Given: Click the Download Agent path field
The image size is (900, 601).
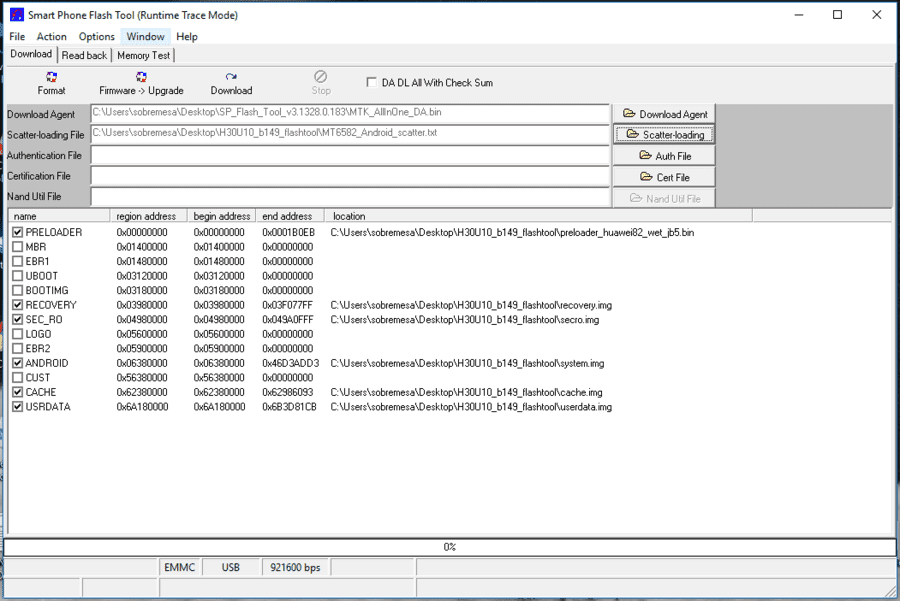Looking at the screenshot, I should pyautogui.click(x=350, y=113).
